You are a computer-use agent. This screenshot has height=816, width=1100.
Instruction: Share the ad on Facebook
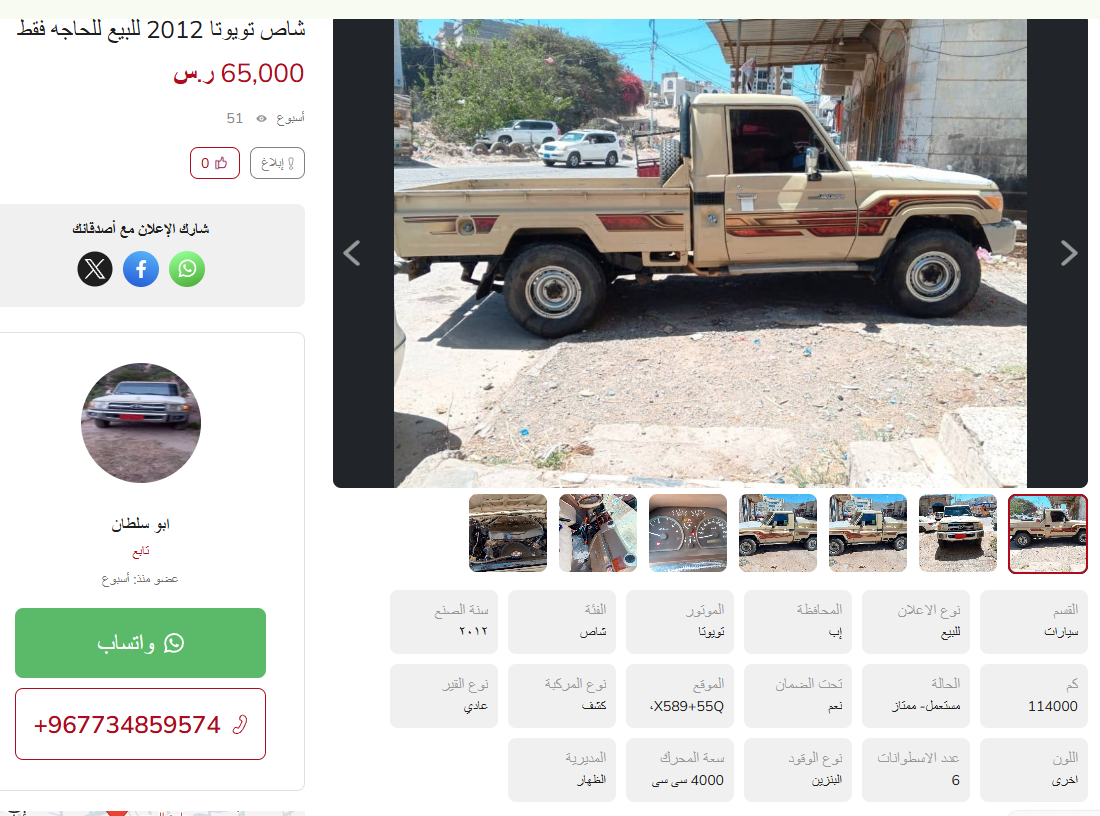tap(141, 269)
